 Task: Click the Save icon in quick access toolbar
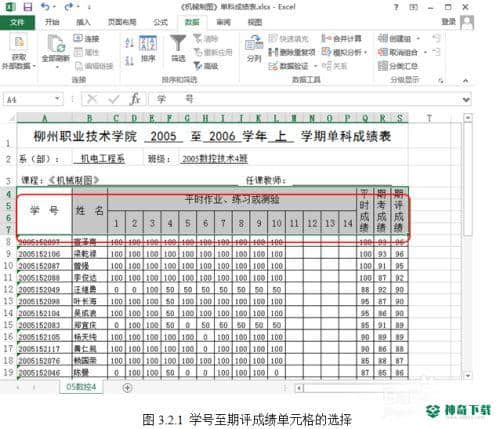click(28, 7)
